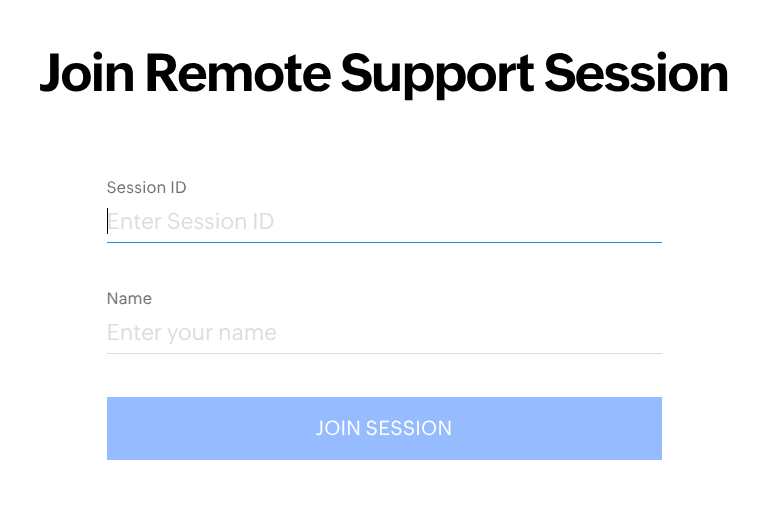Click the gray underline beneath the Name field

coord(384,353)
